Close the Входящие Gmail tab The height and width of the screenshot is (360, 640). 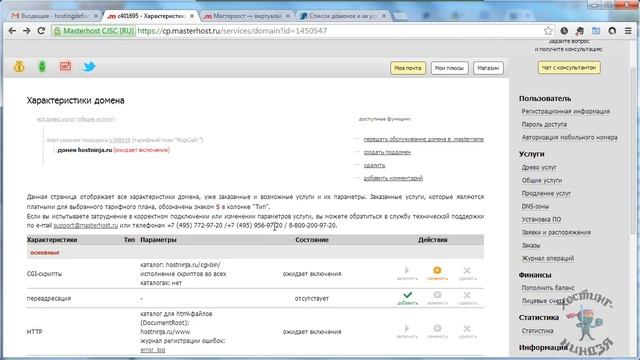[96, 16]
